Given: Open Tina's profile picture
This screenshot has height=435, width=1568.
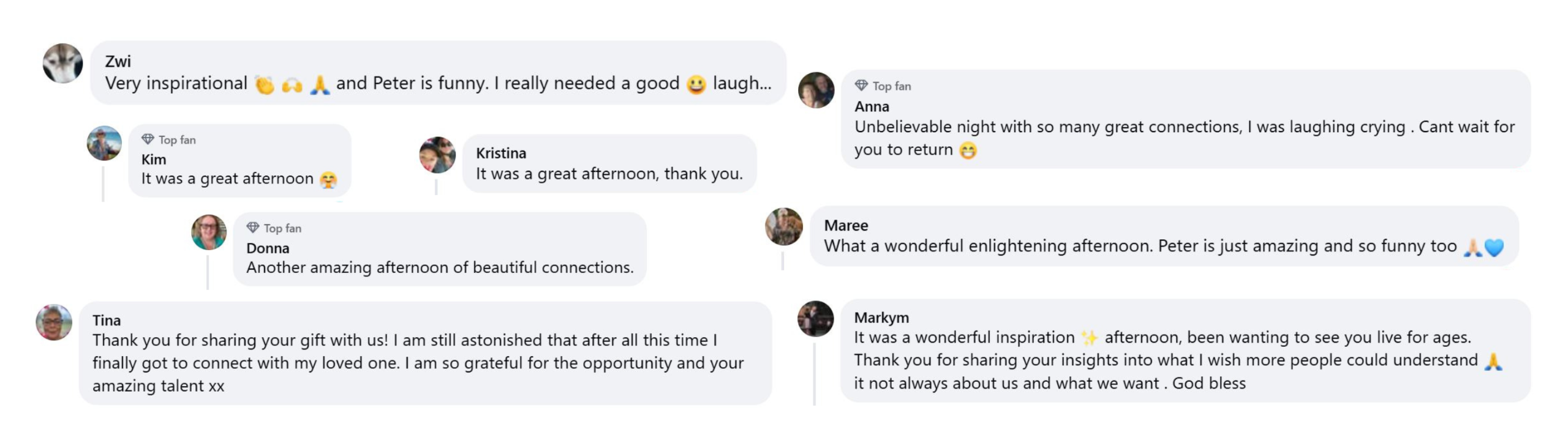Looking at the screenshot, I should tap(54, 322).
